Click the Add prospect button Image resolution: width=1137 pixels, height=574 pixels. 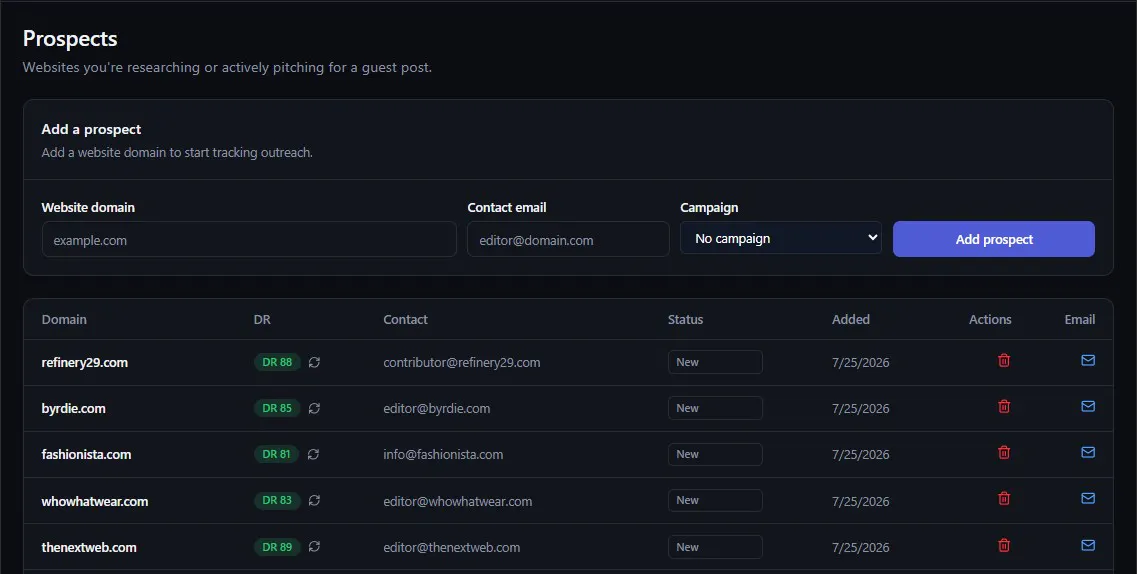[x=993, y=239]
